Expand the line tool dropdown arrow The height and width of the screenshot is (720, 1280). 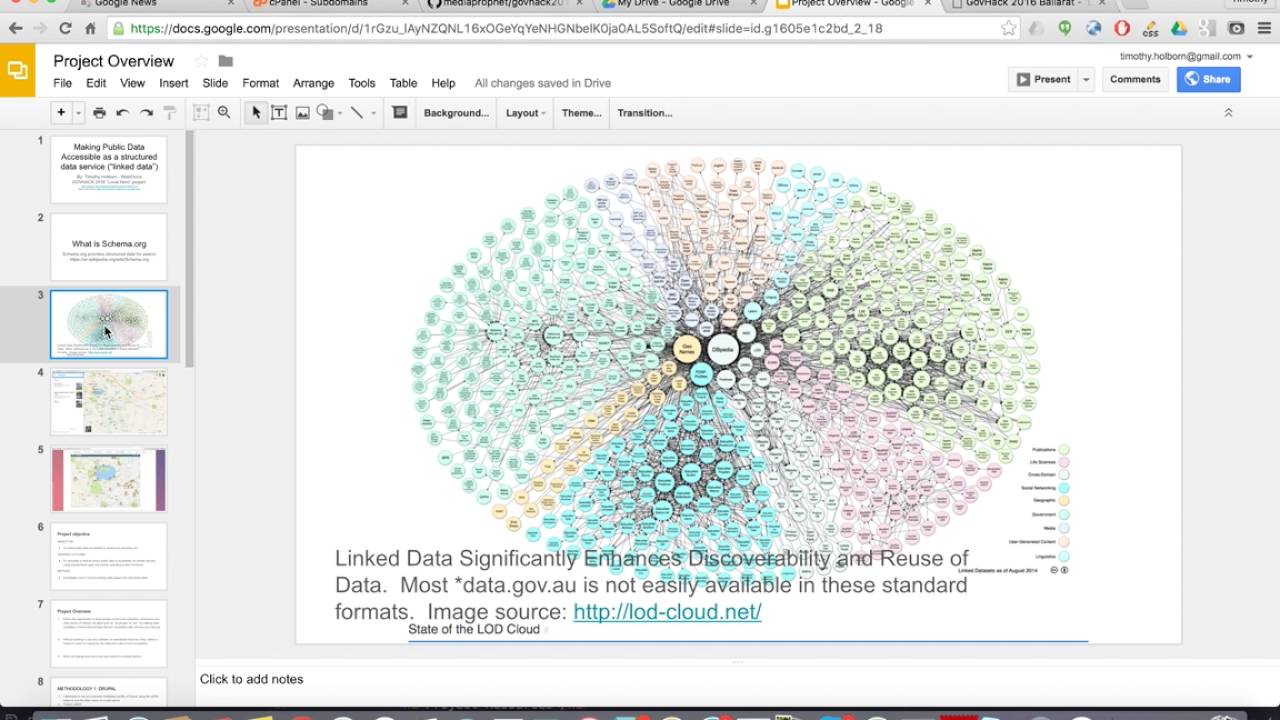click(373, 113)
